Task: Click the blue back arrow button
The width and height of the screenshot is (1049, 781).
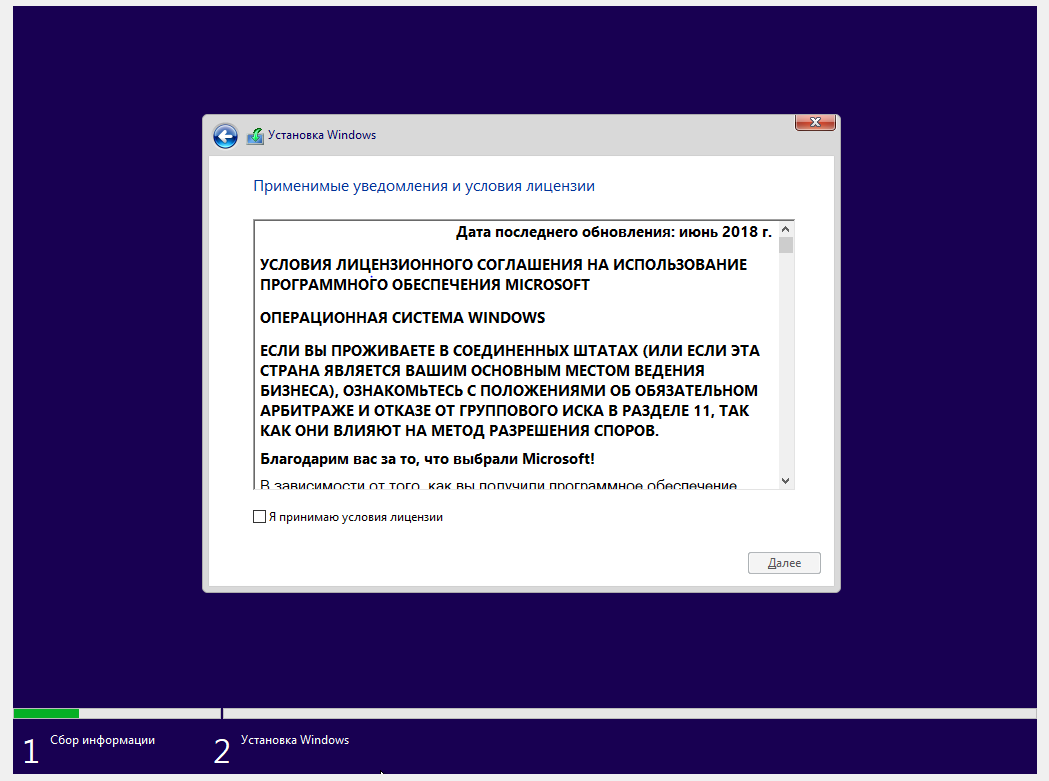Action: [225, 137]
